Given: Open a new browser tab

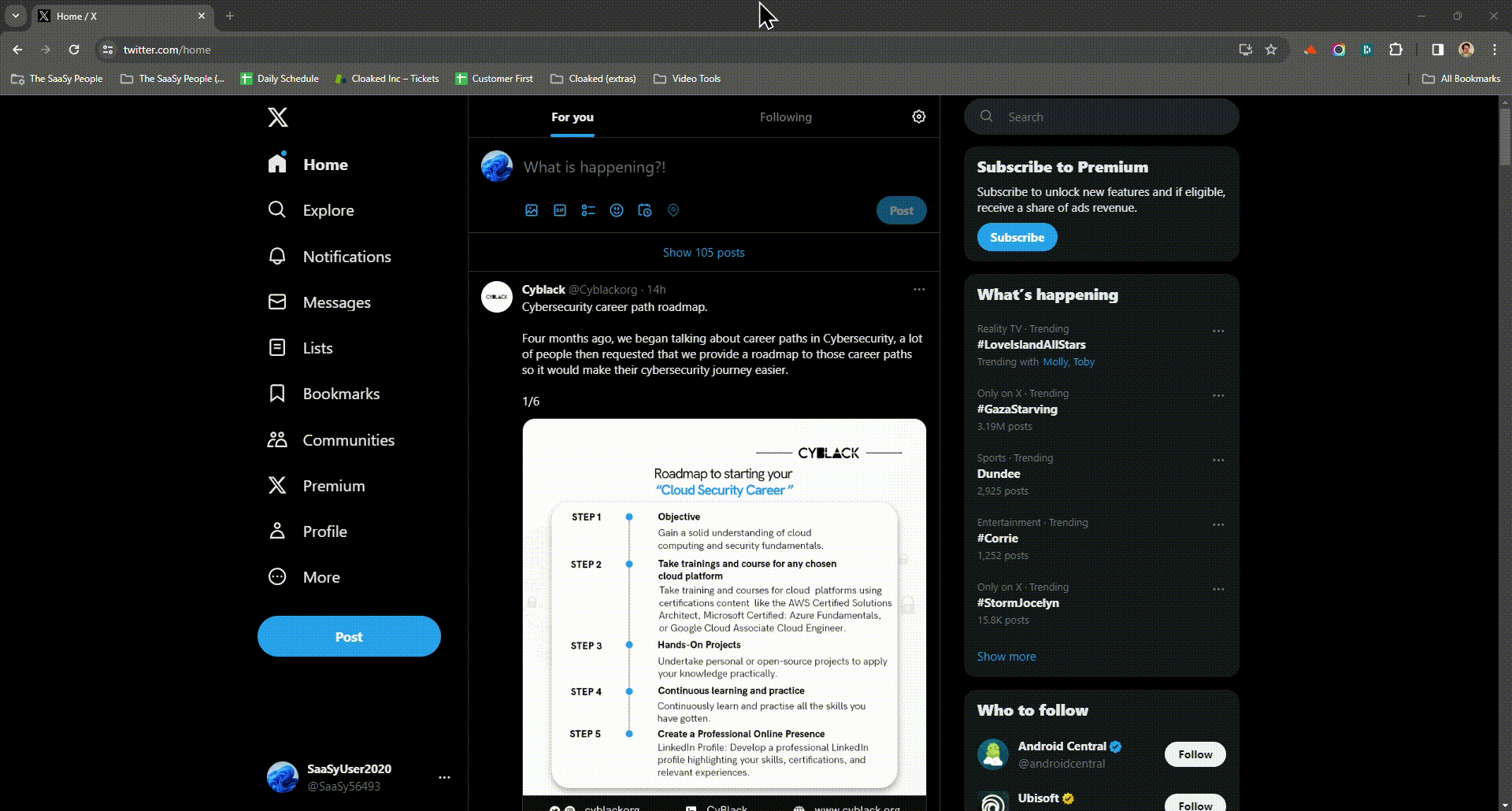Looking at the screenshot, I should 230,16.
